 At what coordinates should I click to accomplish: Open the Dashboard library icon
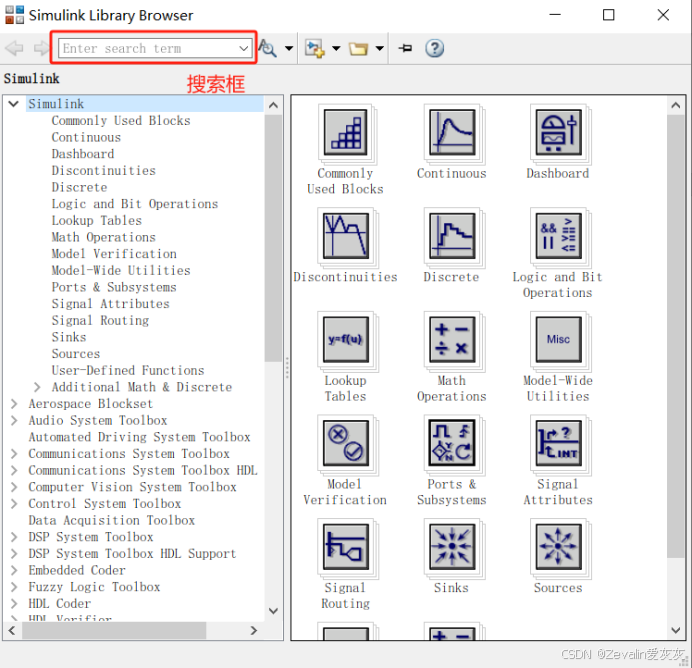pos(558,133)
